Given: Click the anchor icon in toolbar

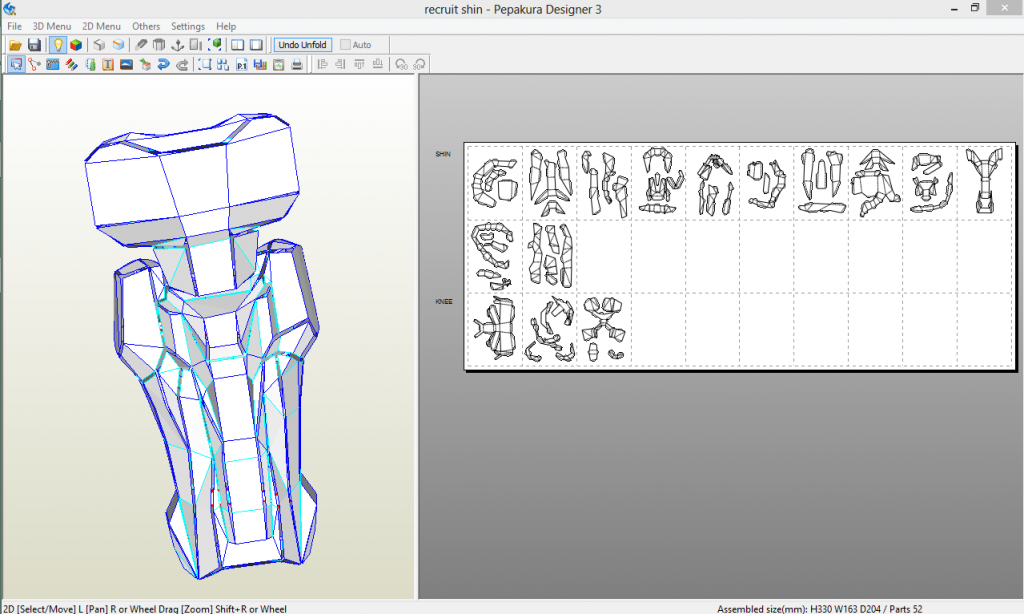Looking at the screenshot, I should coord(178,45).
